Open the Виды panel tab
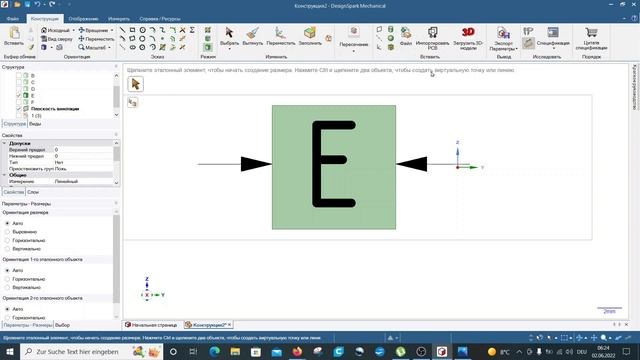This screenshot has width=640, height=360. [x=35, y=124]
